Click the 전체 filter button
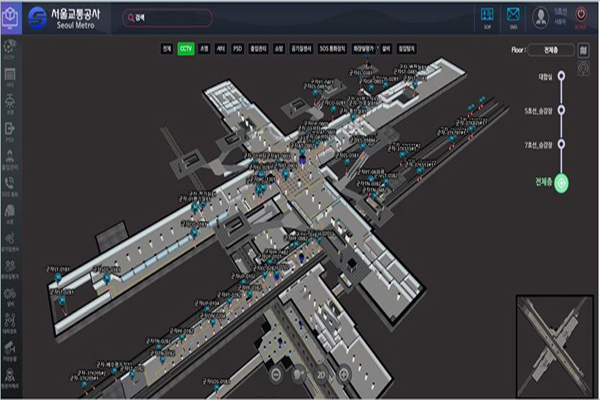 [x=166, y=48]
